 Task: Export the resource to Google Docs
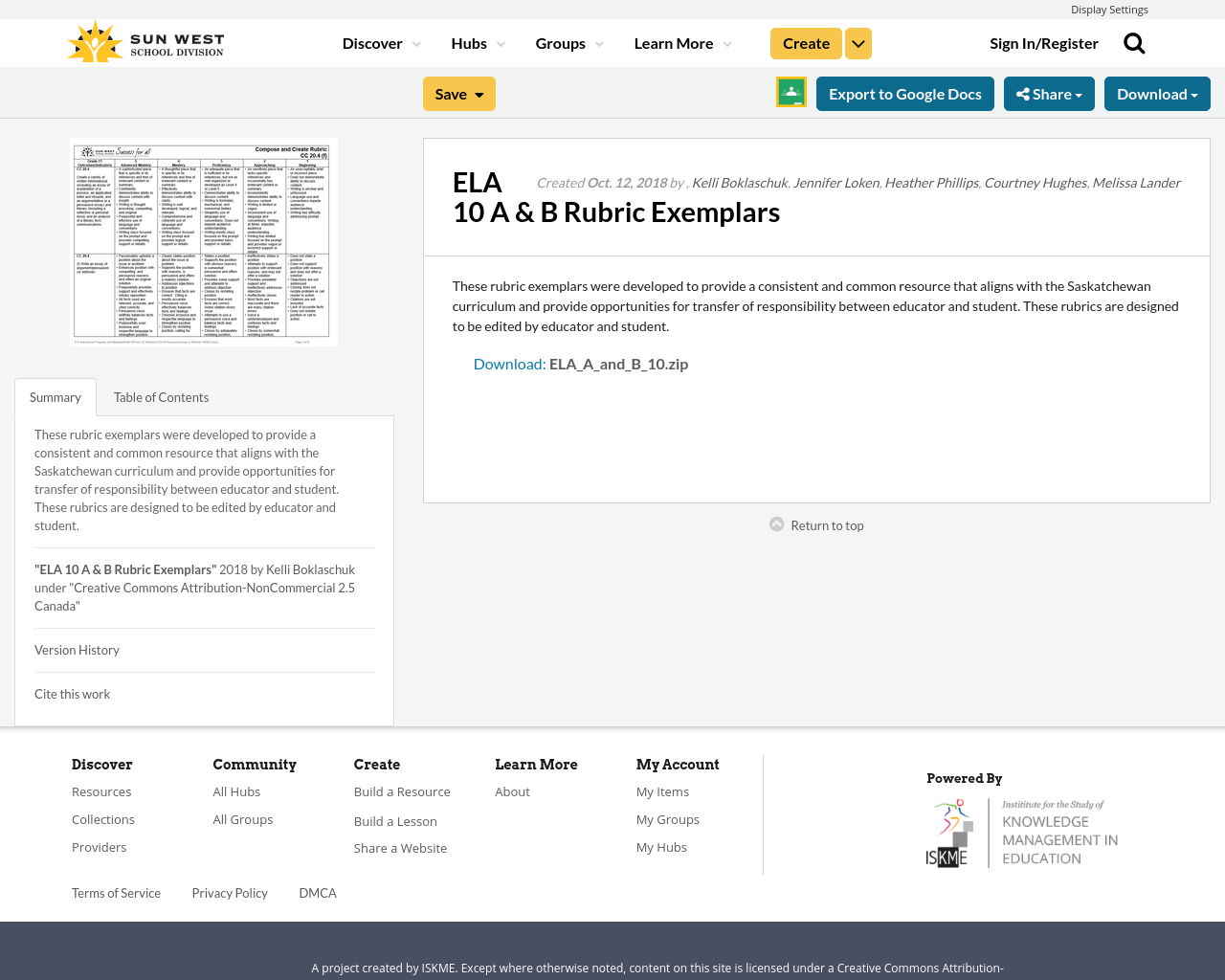904,92
